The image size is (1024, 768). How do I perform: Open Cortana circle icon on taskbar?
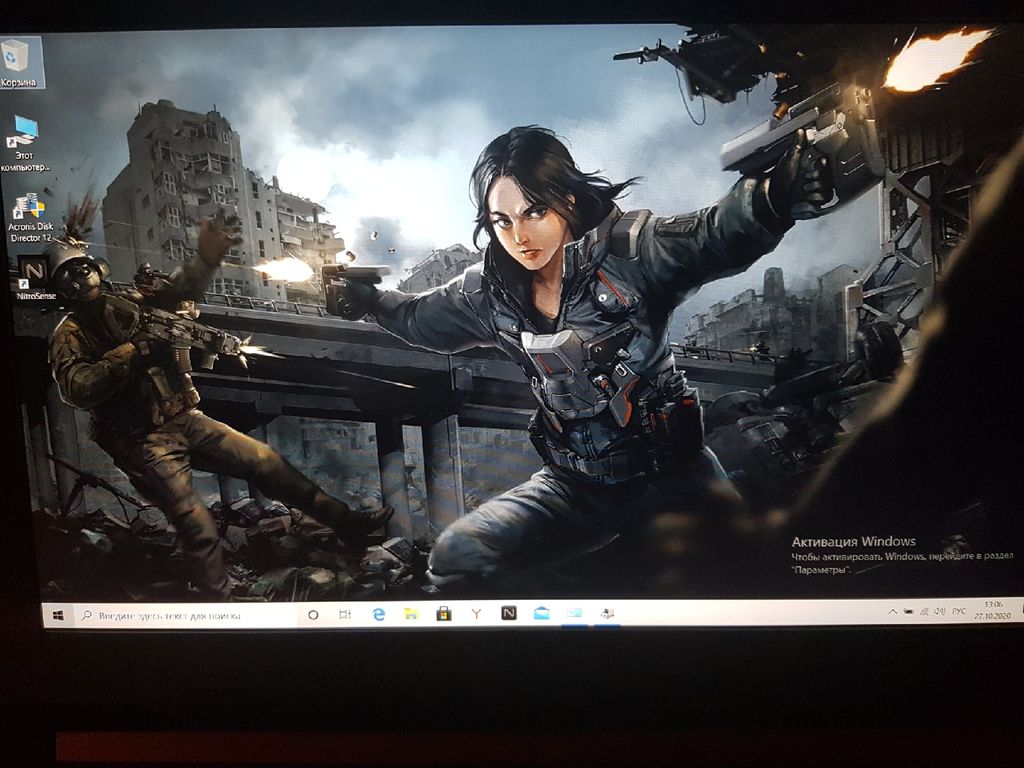click(x=313, y=615)
